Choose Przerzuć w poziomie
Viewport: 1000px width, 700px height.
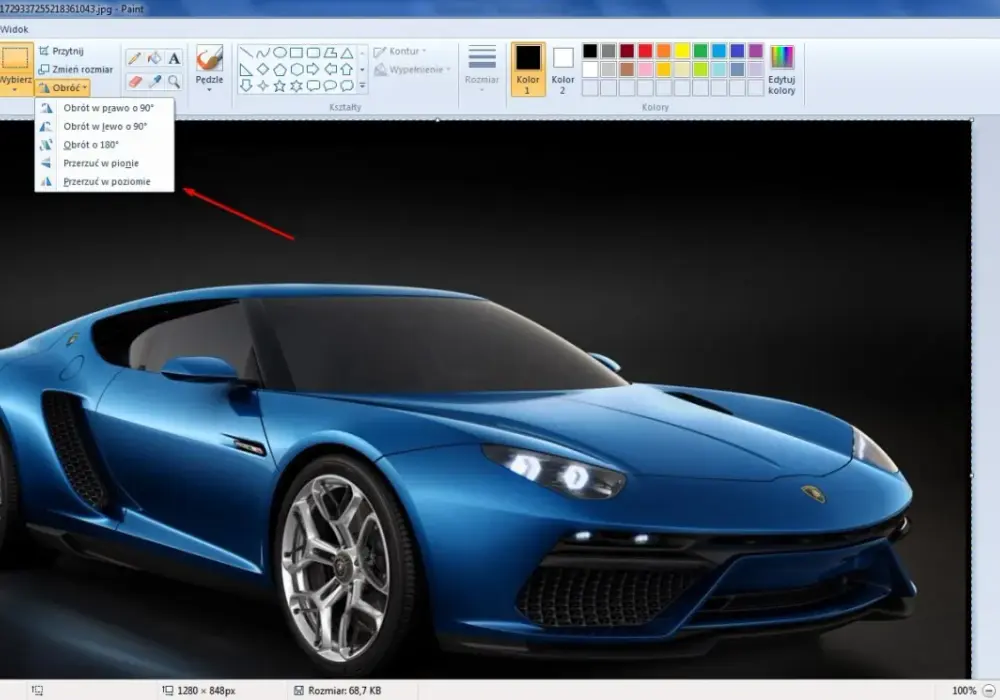(105, 182)
